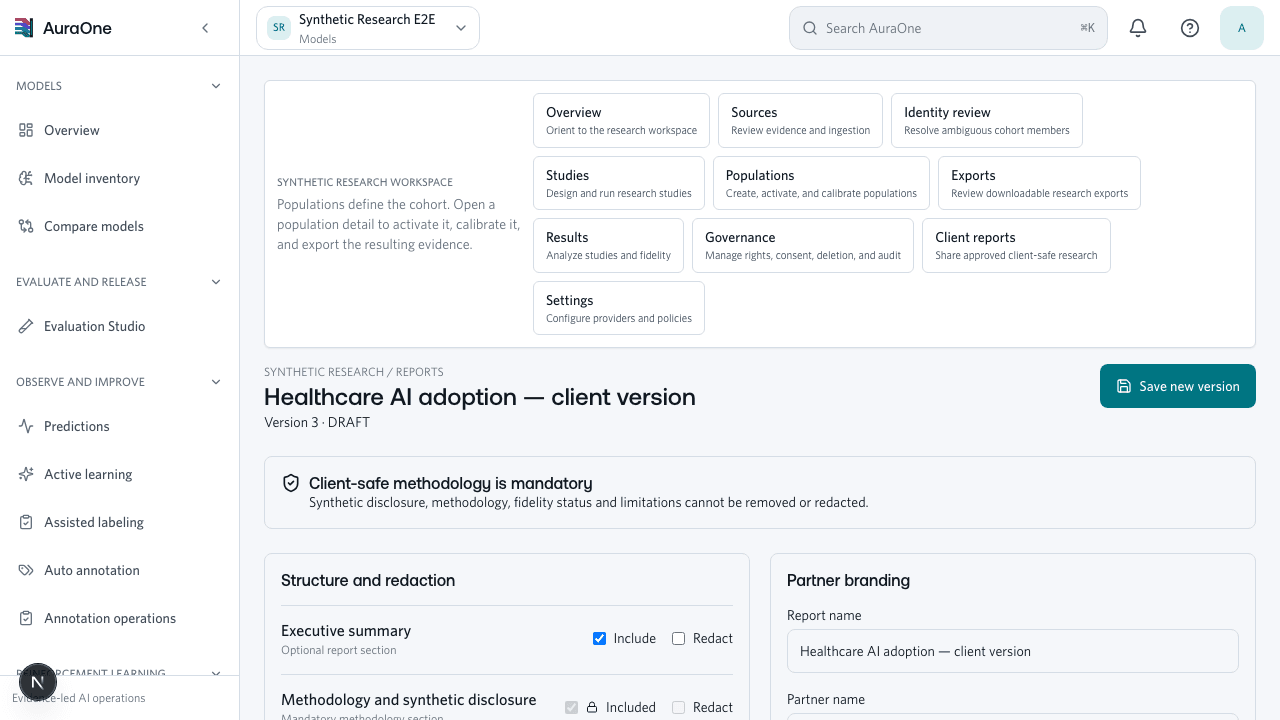Screen dimensions: 1280x720
Task: Open the help question-mark icon
Action: [1190, 28]
